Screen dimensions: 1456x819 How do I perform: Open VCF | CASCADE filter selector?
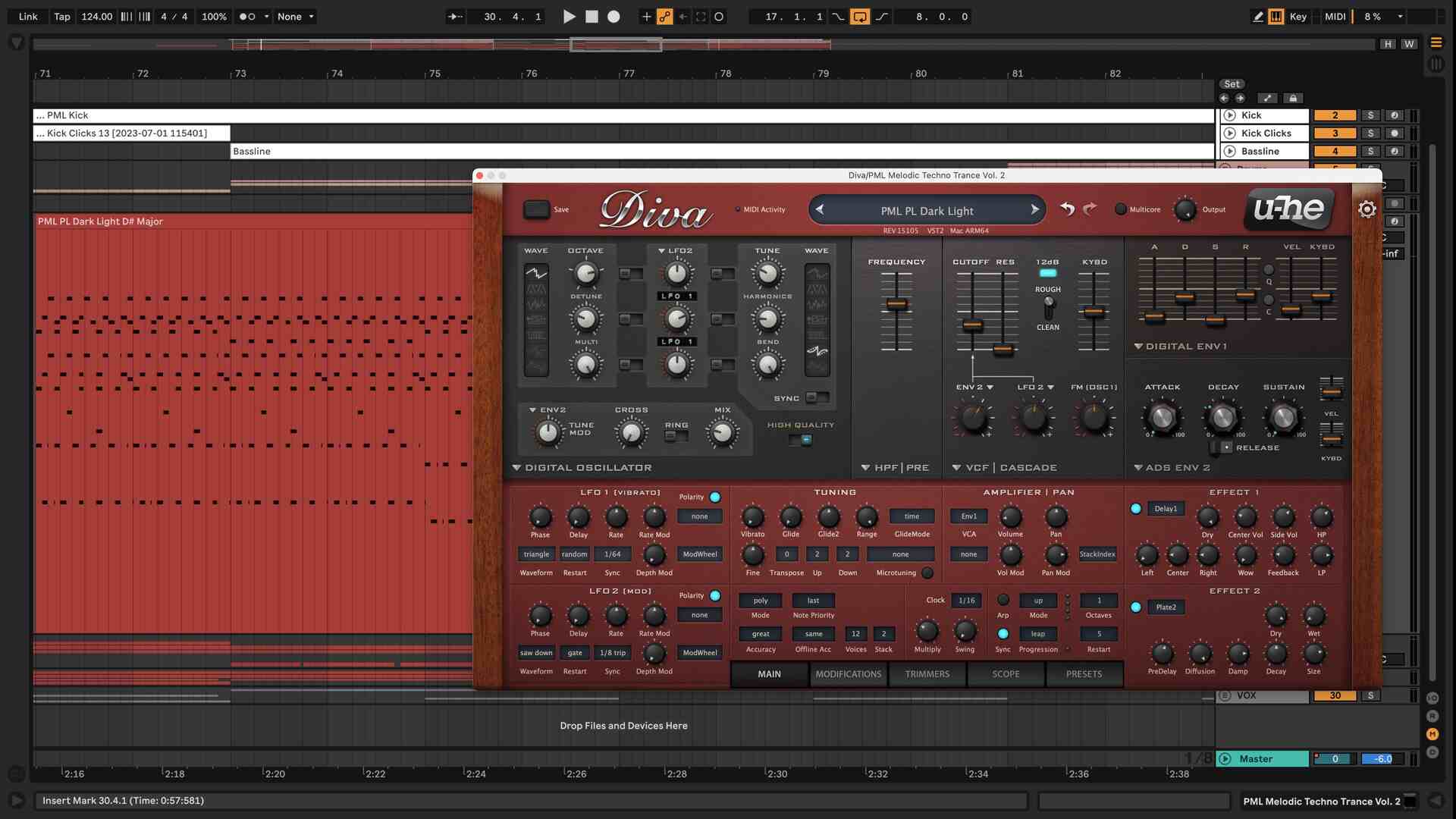[x=1004, y=468]
